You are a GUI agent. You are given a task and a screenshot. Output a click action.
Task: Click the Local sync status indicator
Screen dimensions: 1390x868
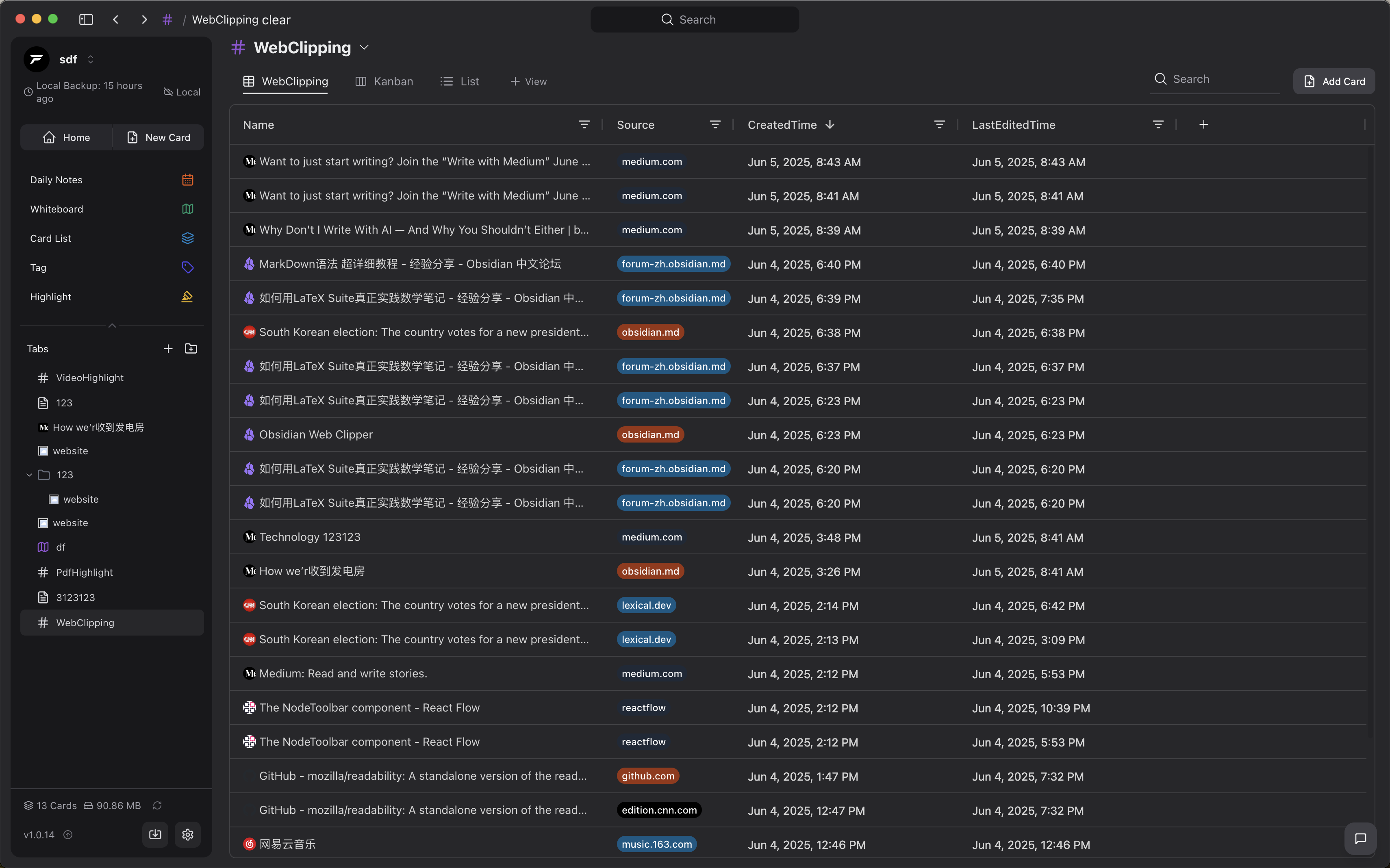point(182,92)
